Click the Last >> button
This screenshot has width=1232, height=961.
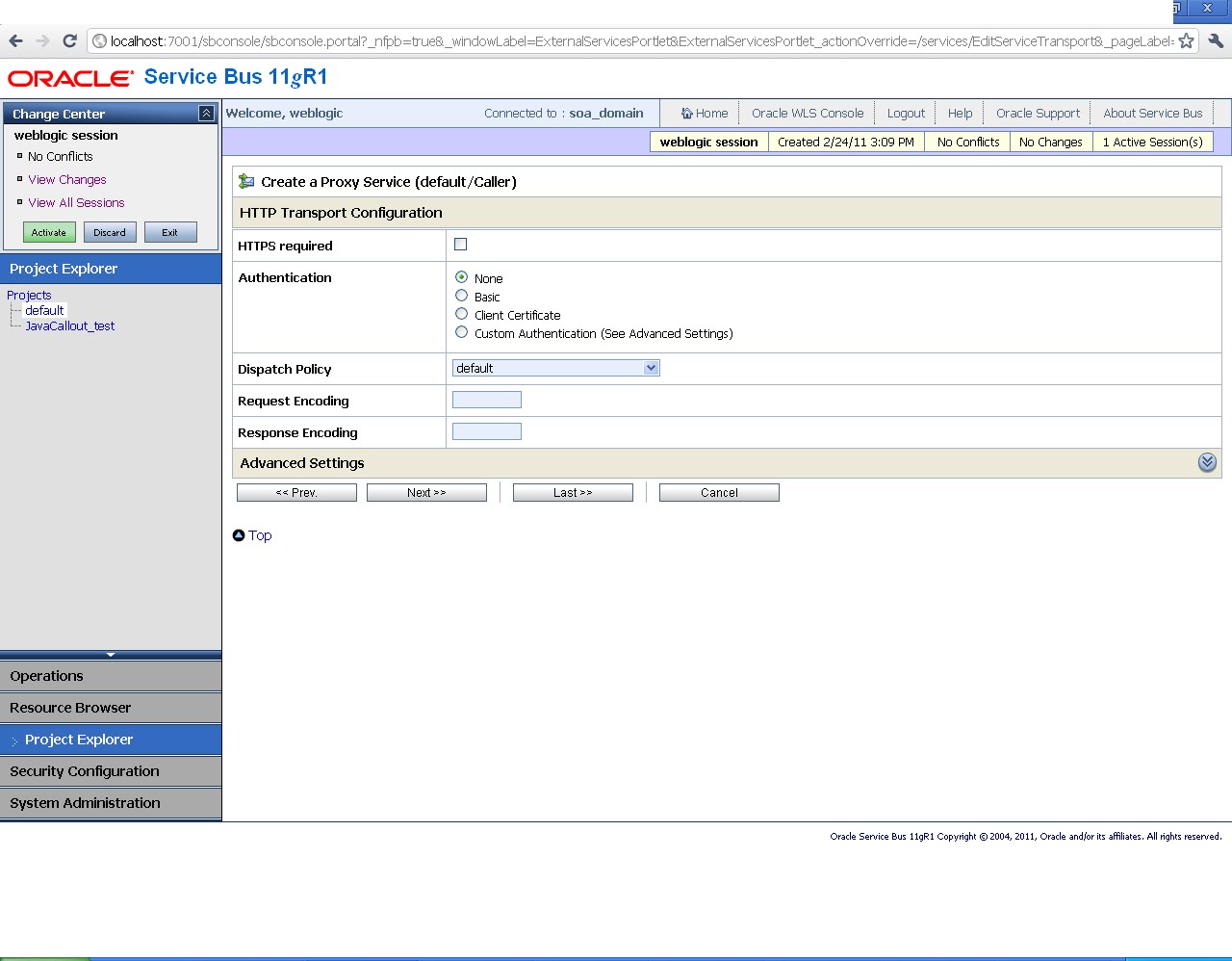[573, 492]
